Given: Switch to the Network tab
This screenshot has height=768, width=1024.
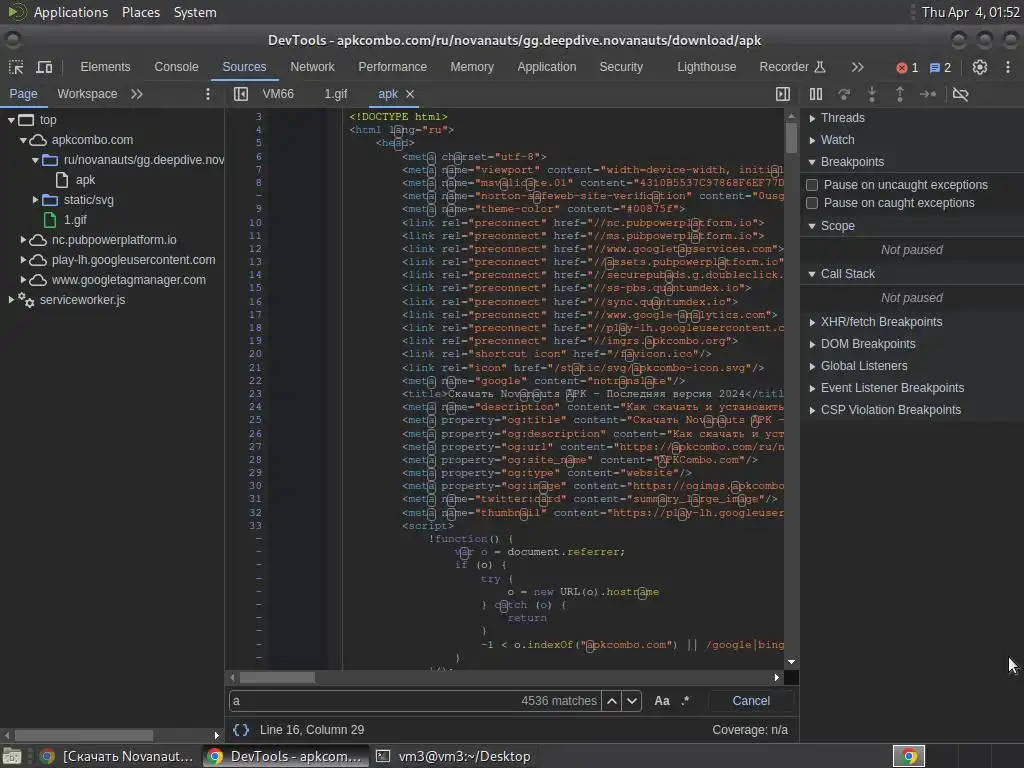Looking at the screenshot, I should (x=312, y=67).
